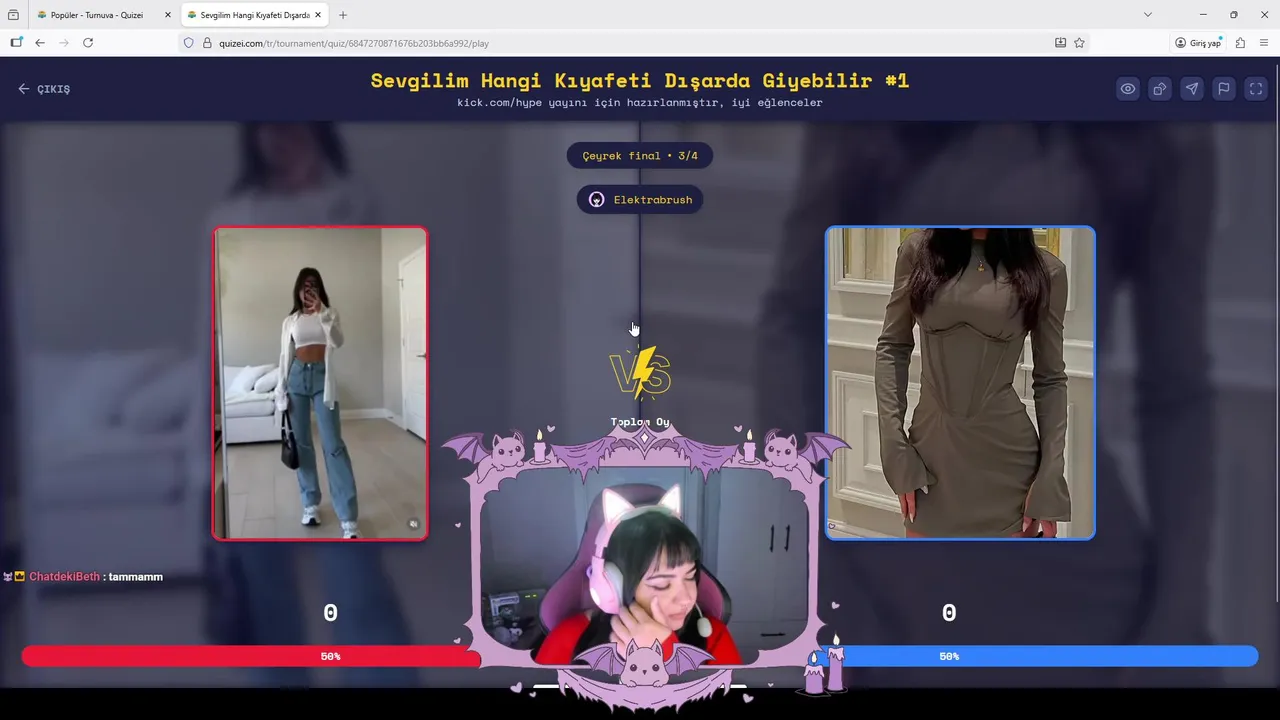Click the Çeyrek final 3/4 round label

tap(640, 156)
